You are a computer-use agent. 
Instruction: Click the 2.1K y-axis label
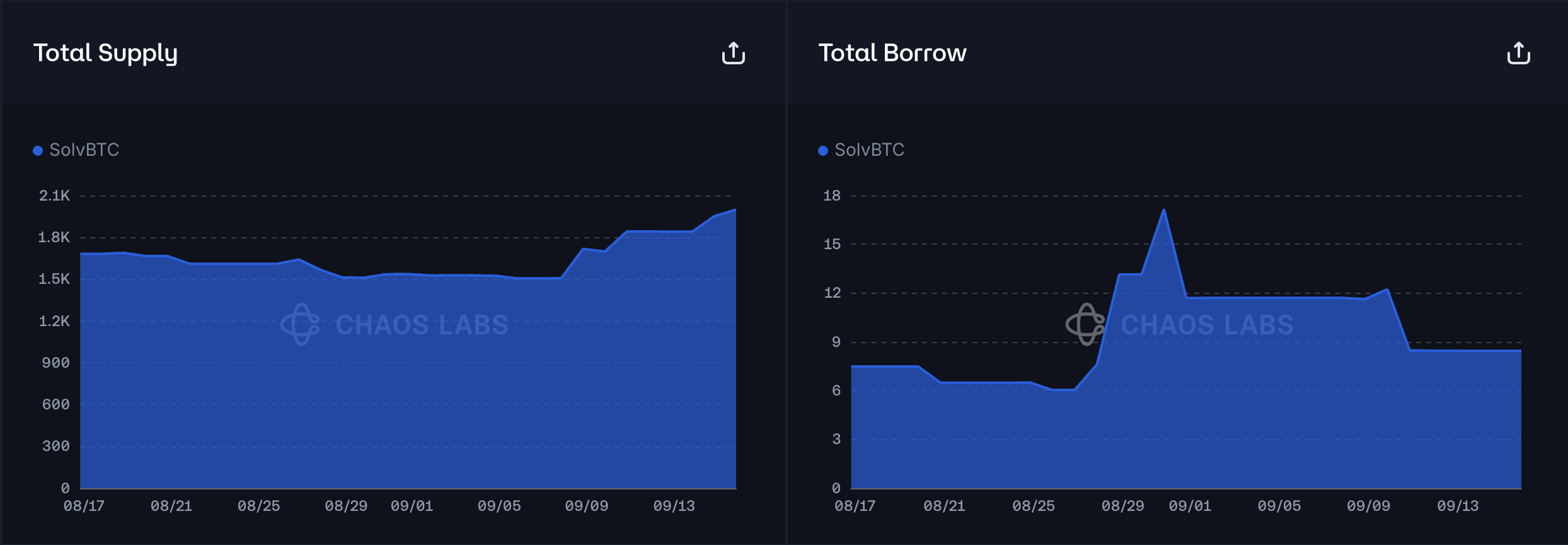54,196
